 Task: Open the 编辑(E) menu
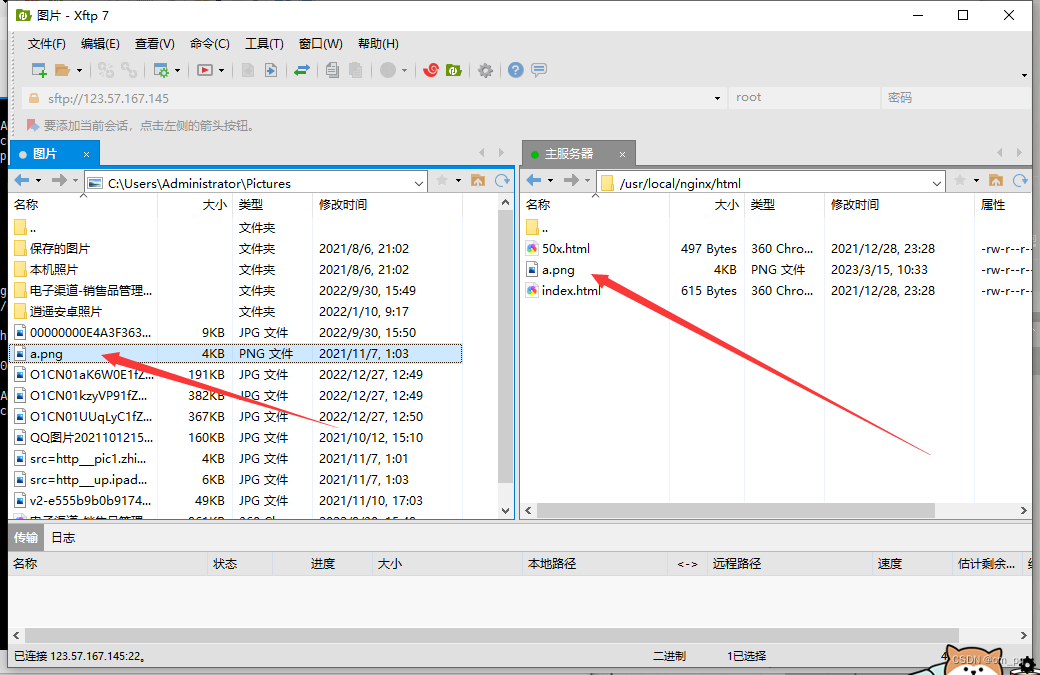point(100,44)
